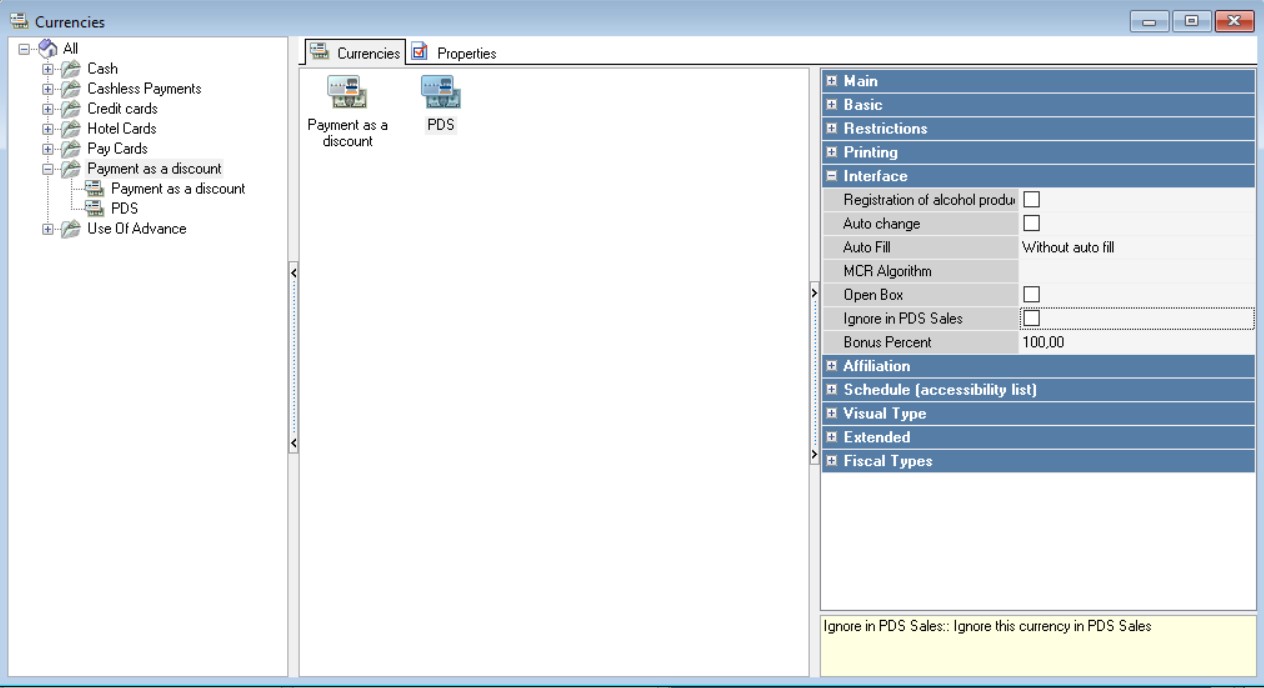Click the PDS item icon in tree
The height and width of the screenshot is (688, 1264).
point(94,208)
